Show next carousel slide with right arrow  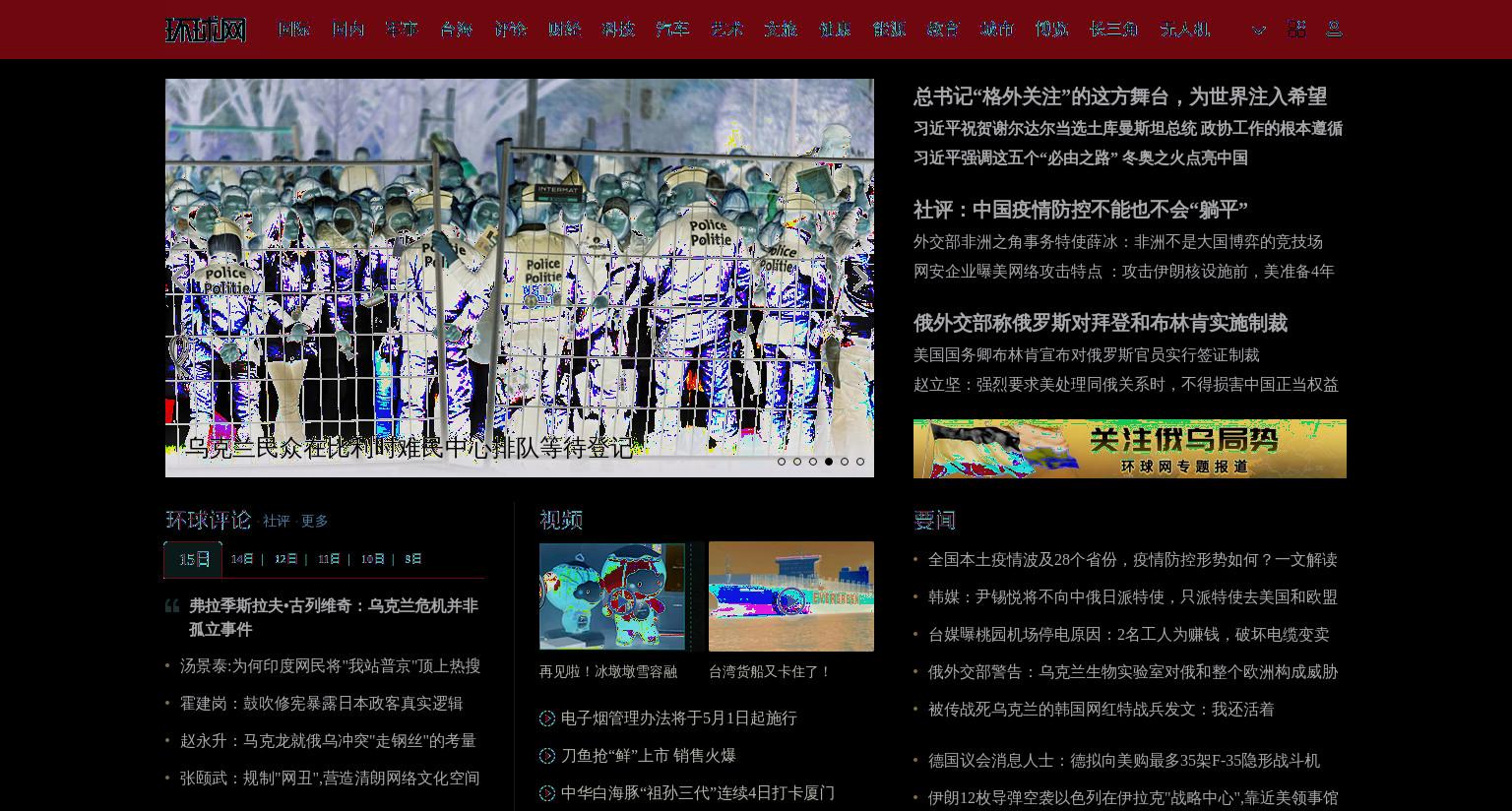pyautogui.click(x=859, y=279)
